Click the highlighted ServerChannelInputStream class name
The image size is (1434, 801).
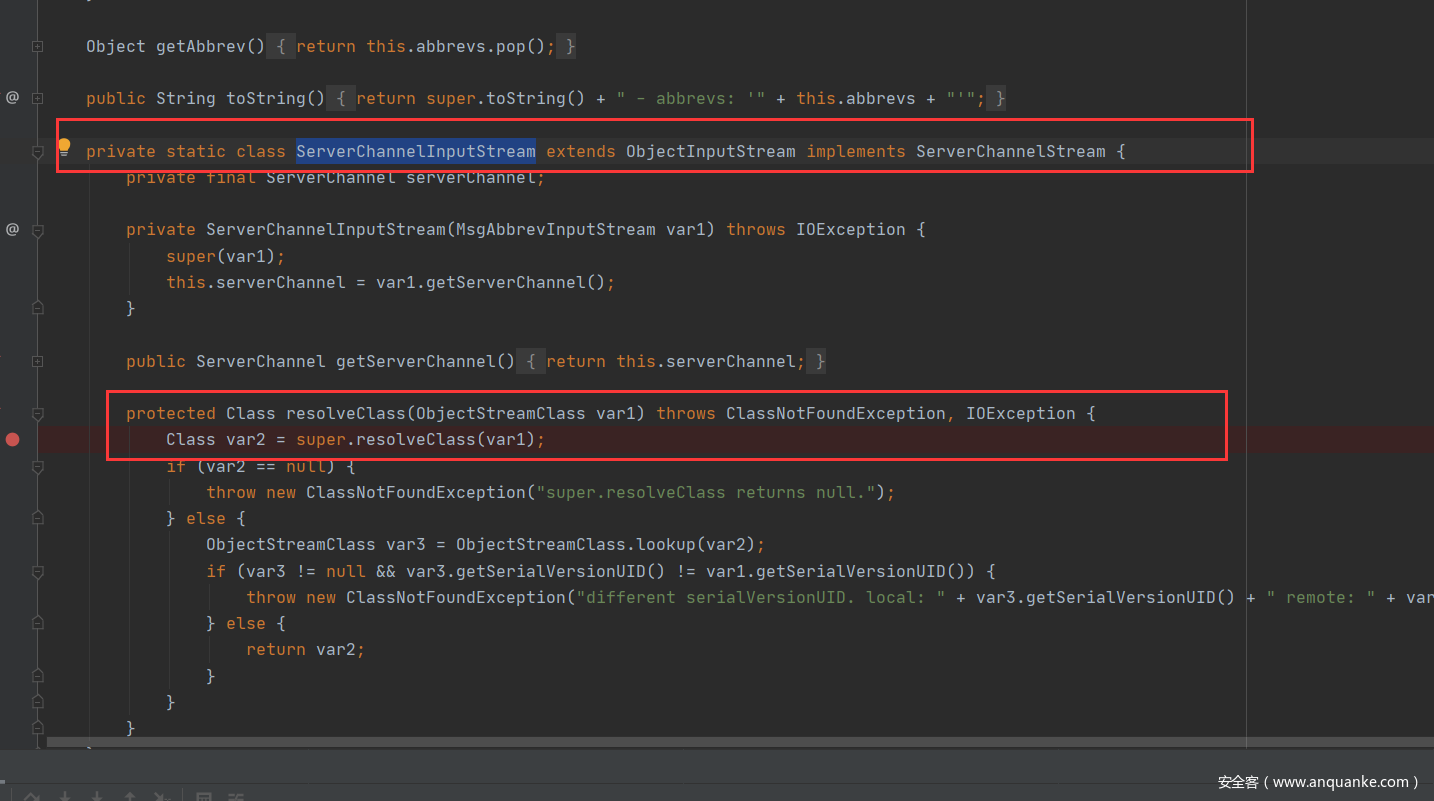point(415,151)
